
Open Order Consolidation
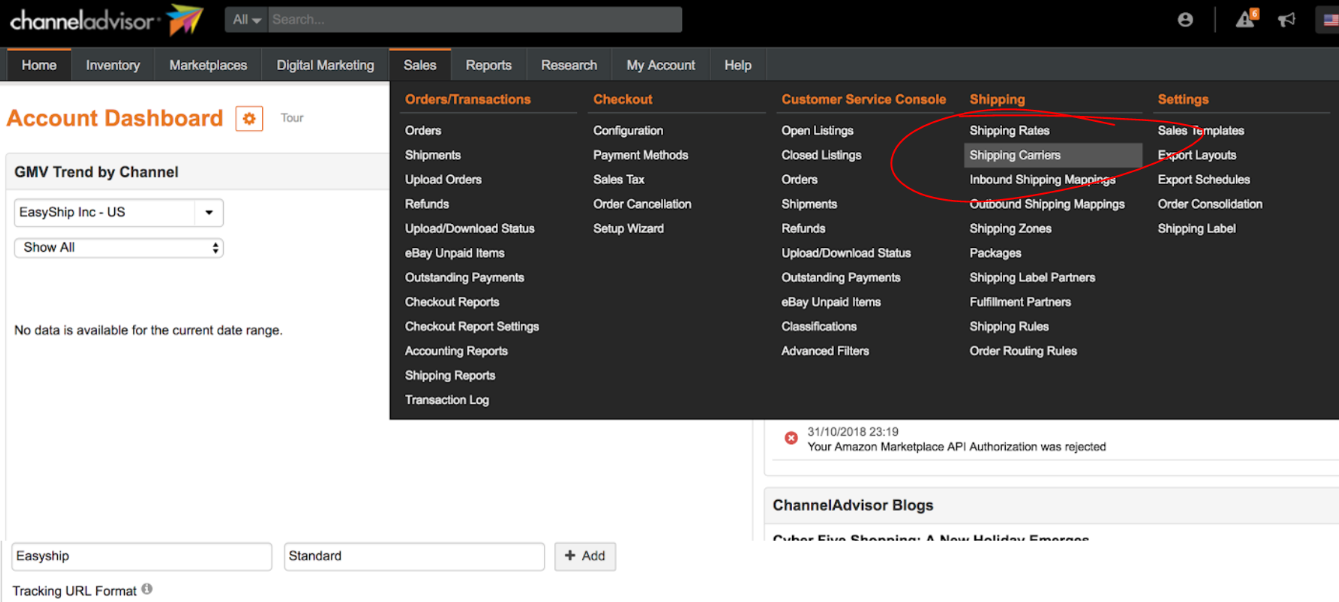tap(1210, 204)
